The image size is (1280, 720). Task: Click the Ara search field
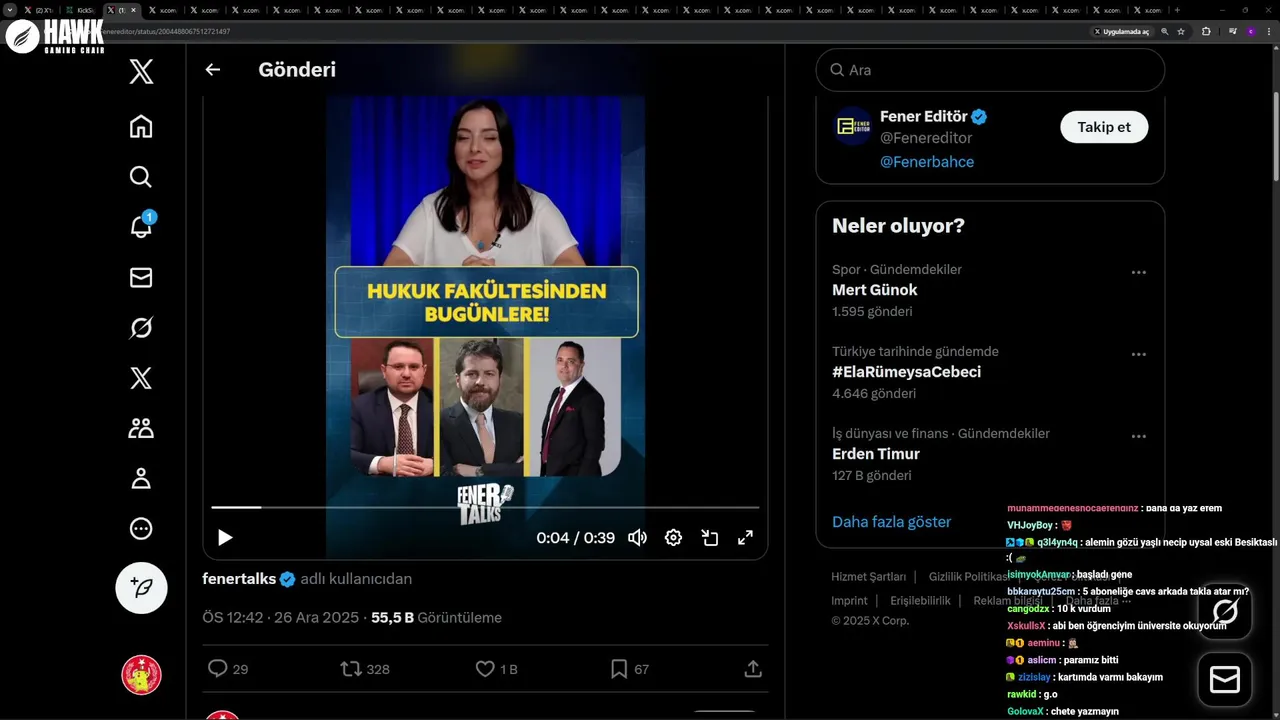990,70
